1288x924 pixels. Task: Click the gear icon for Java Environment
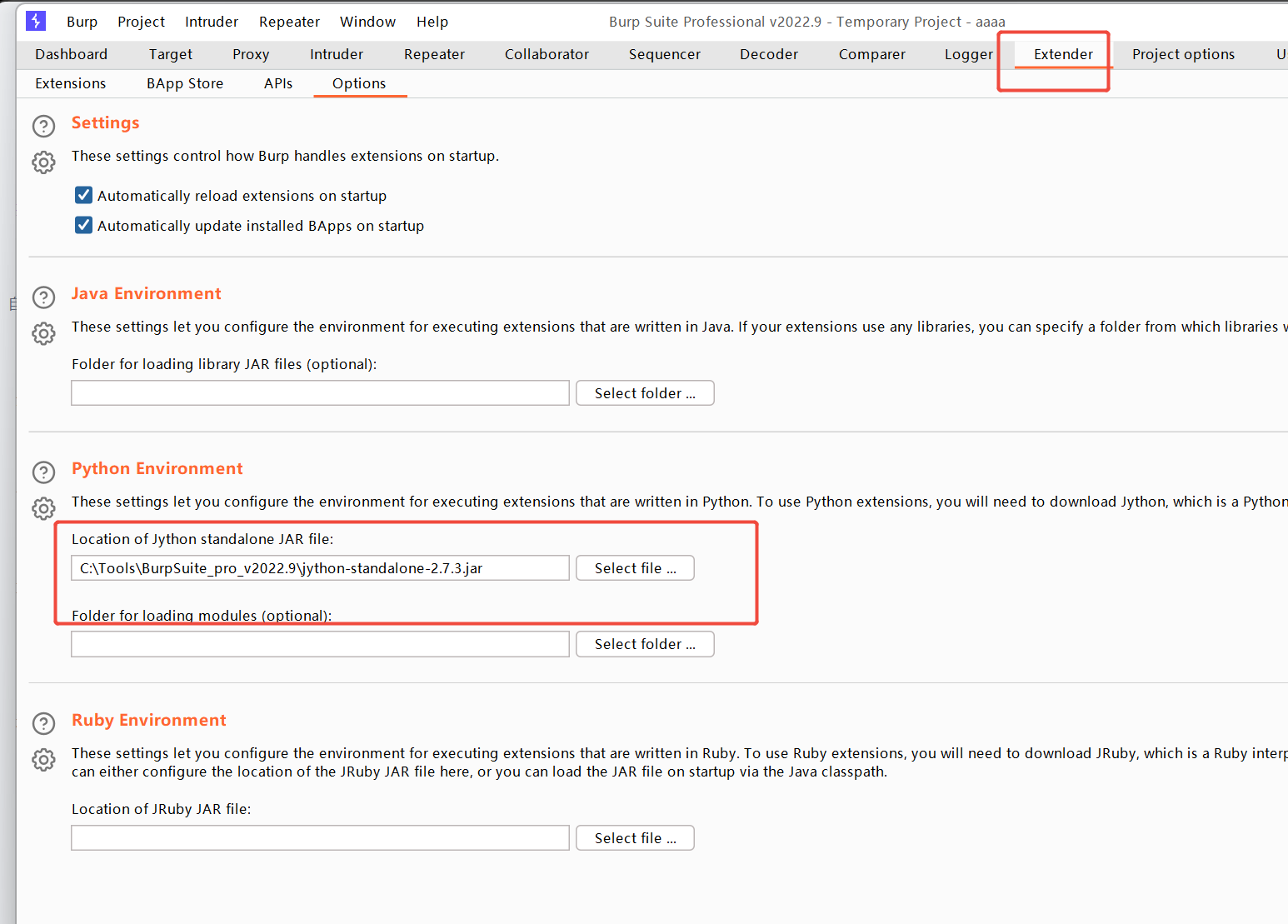tap(43, 333)
